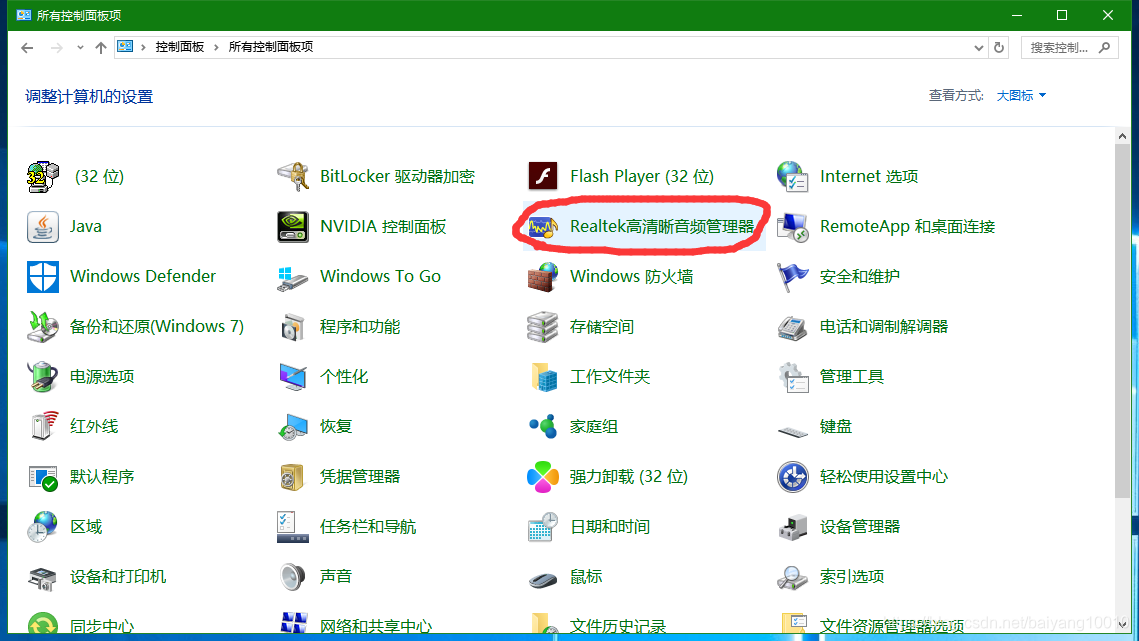Click the forward navigation arrow
1139x641 pixels.
click(x=57, y=48)
